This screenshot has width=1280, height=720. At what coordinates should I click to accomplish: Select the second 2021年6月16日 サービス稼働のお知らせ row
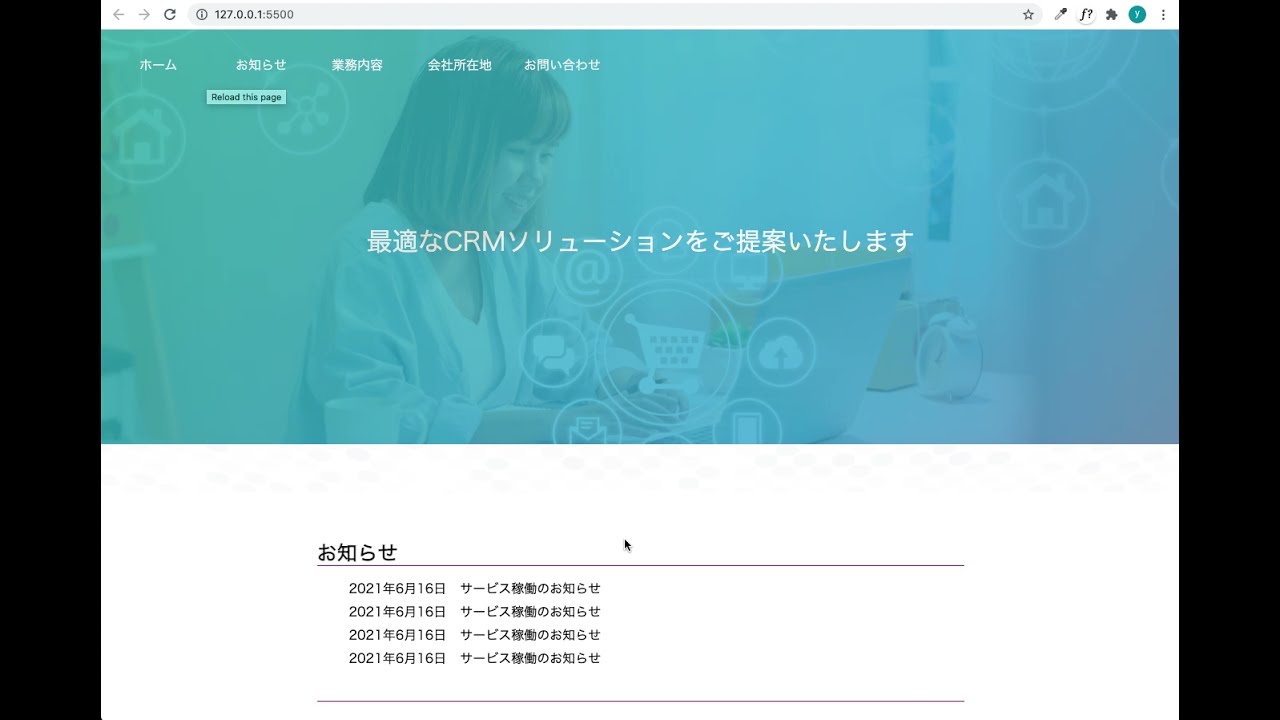point(475,611)
